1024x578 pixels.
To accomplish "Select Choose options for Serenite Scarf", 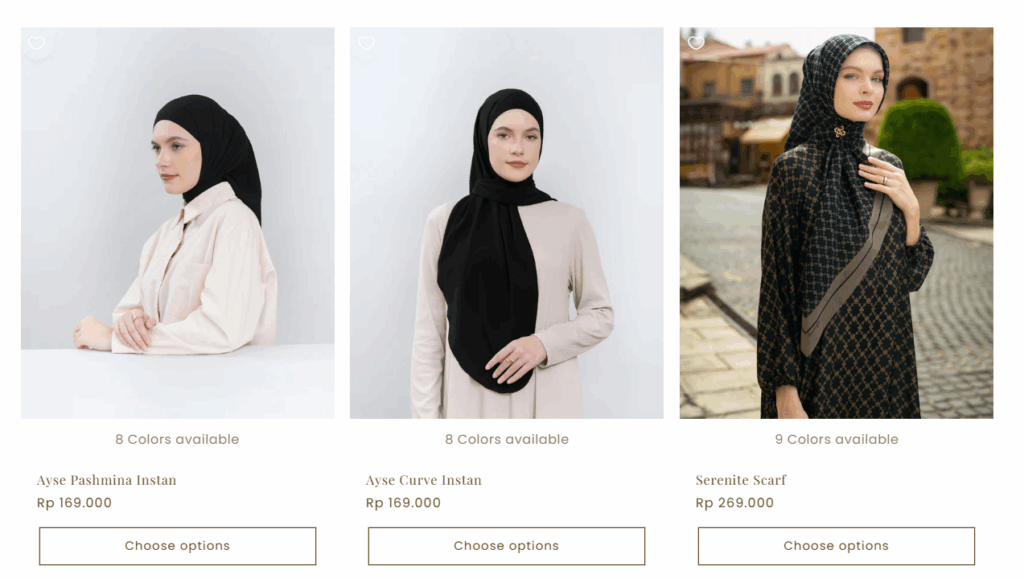I will pyautogui.click(x=836, y=546).
